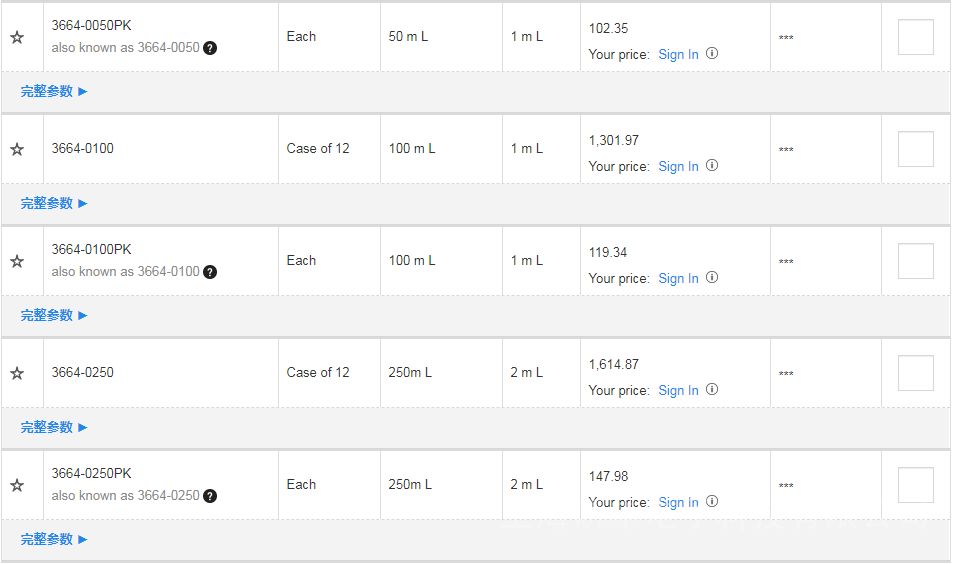
Task: Show price info icon for 1,614.87 item
Action: point(712,390)
